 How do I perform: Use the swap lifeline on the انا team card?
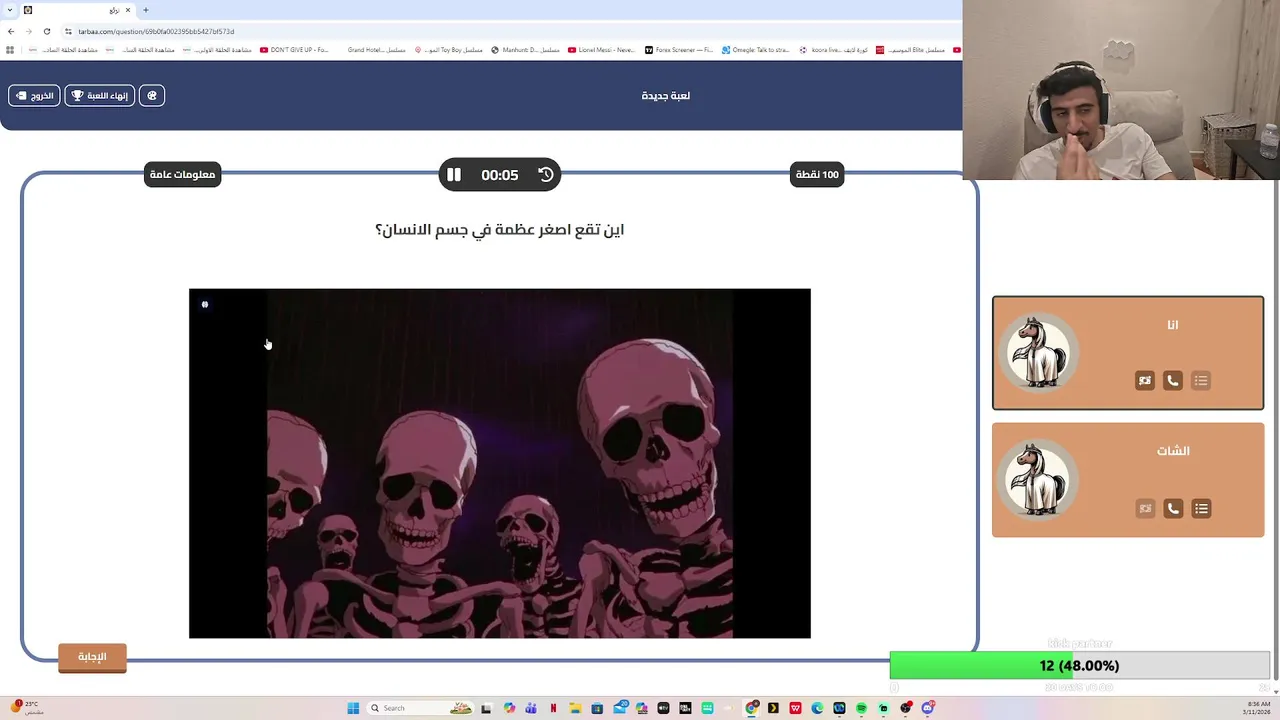pyautogui.click(x=1145, y=380)
